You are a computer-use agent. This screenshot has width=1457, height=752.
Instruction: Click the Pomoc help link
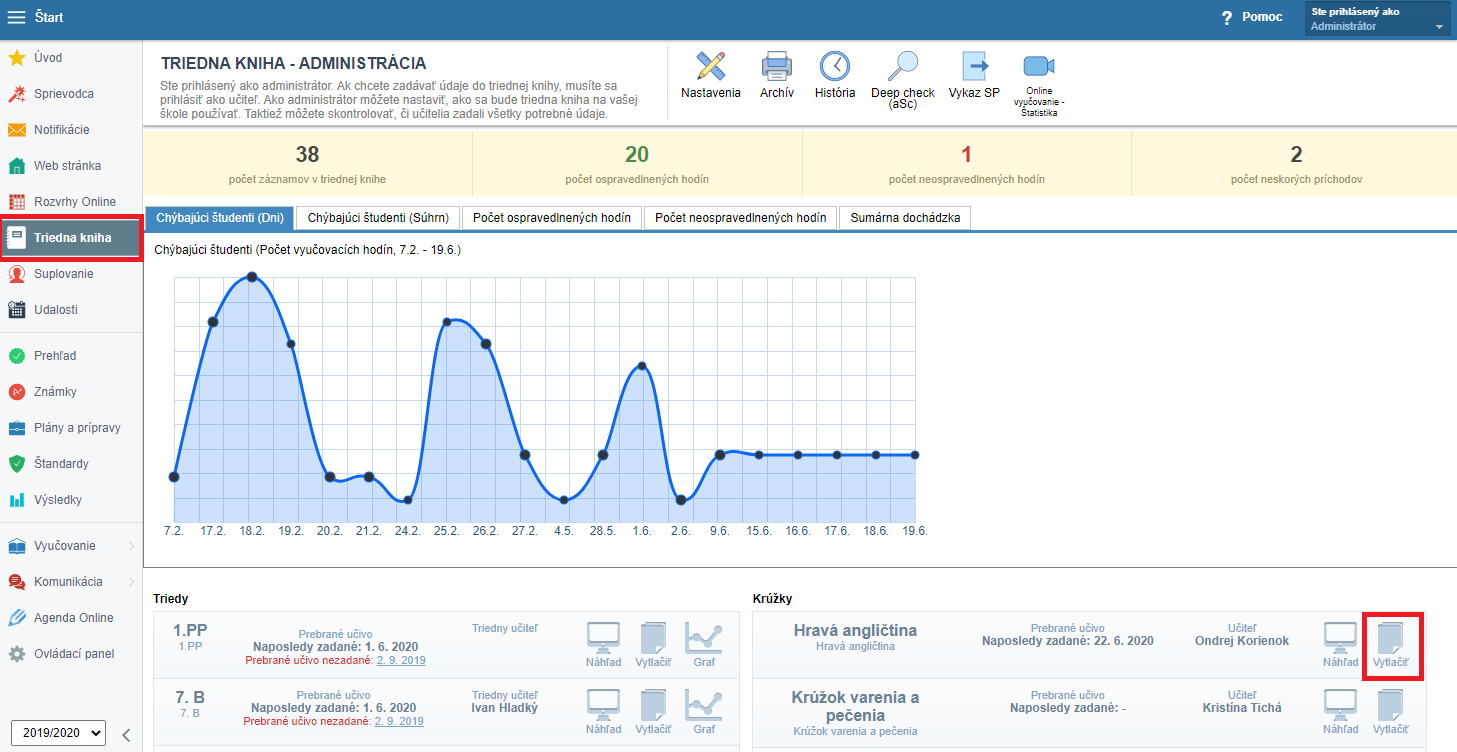tap(1262, 17)
